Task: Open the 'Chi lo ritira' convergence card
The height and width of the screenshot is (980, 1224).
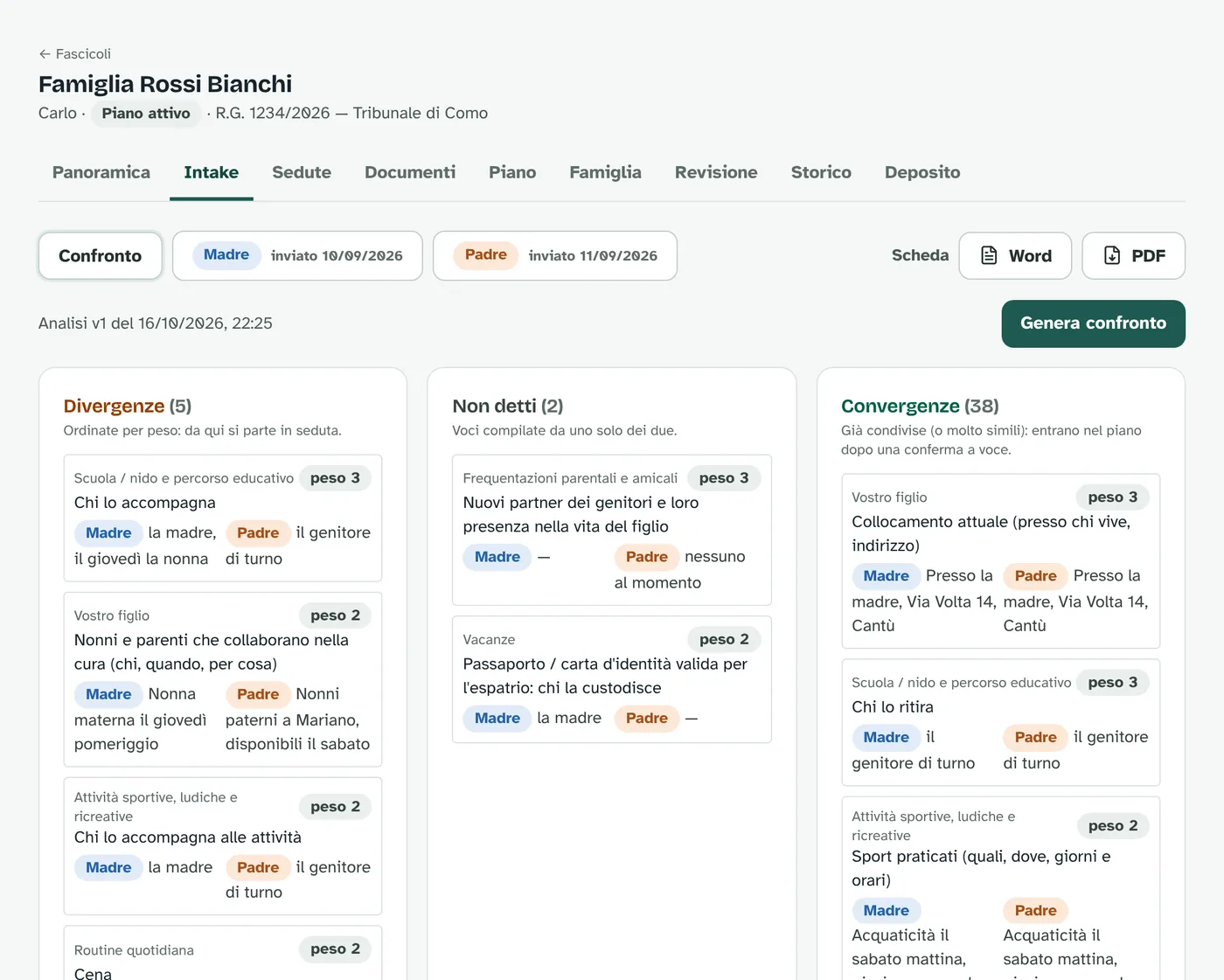Action: [x=1000, y=722]
